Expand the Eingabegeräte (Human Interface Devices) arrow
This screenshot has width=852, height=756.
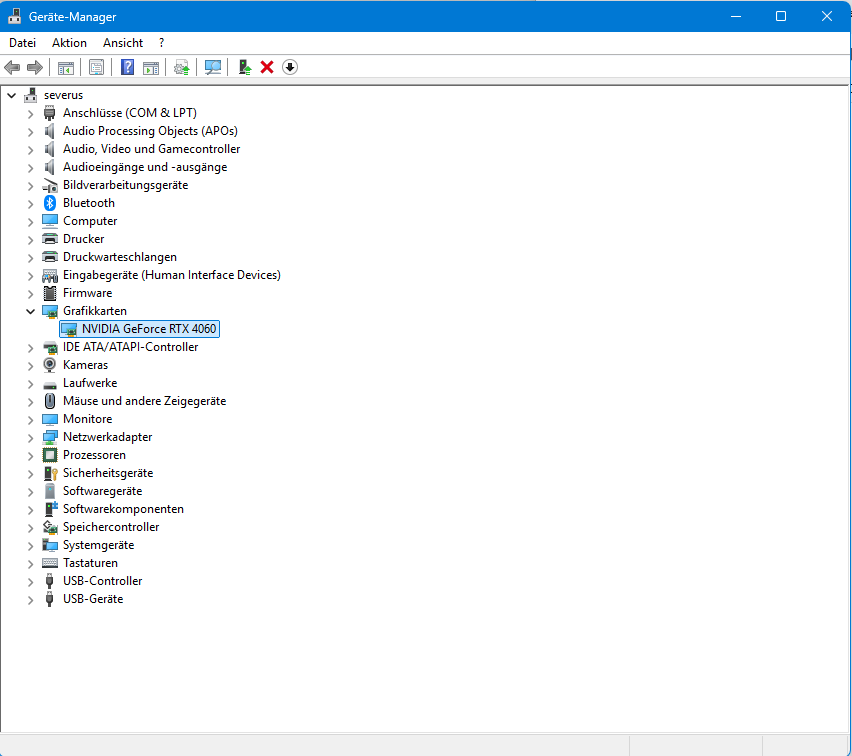(30, 276)
